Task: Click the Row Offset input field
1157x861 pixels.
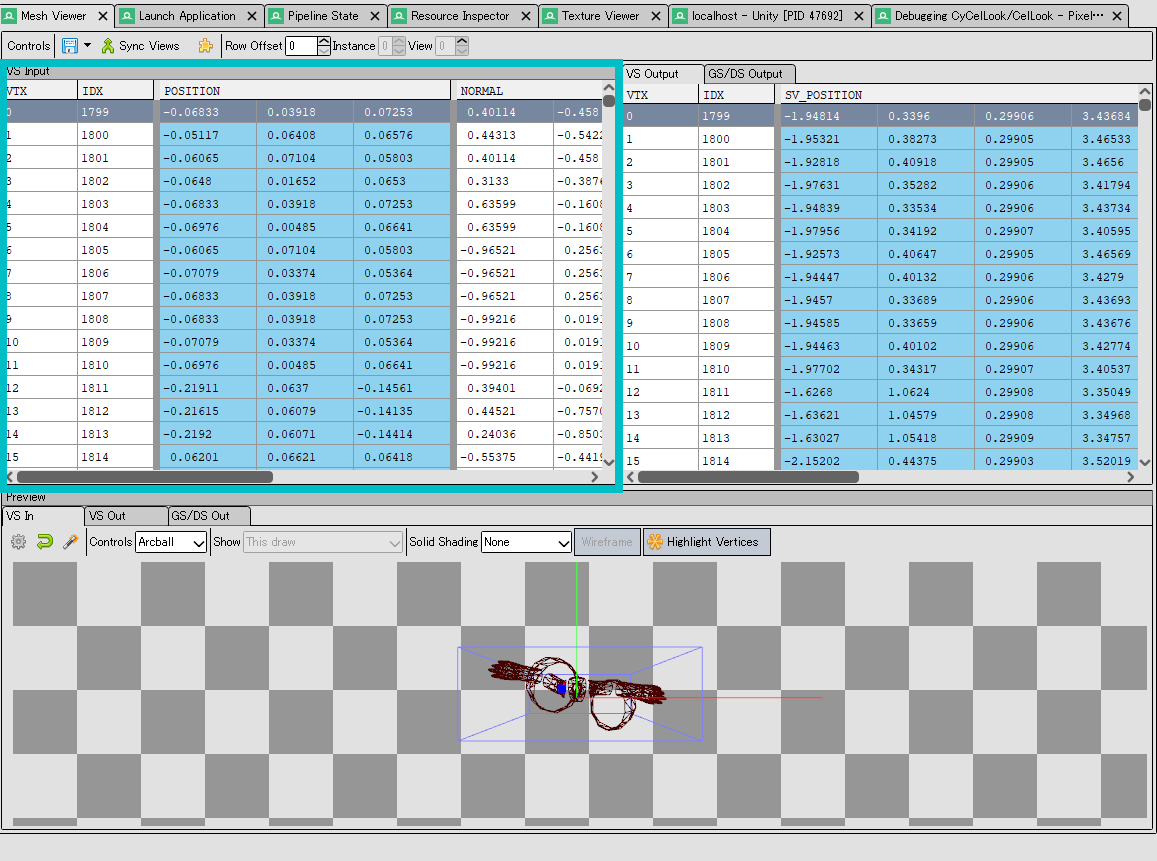Action: [x=300, y=46]
